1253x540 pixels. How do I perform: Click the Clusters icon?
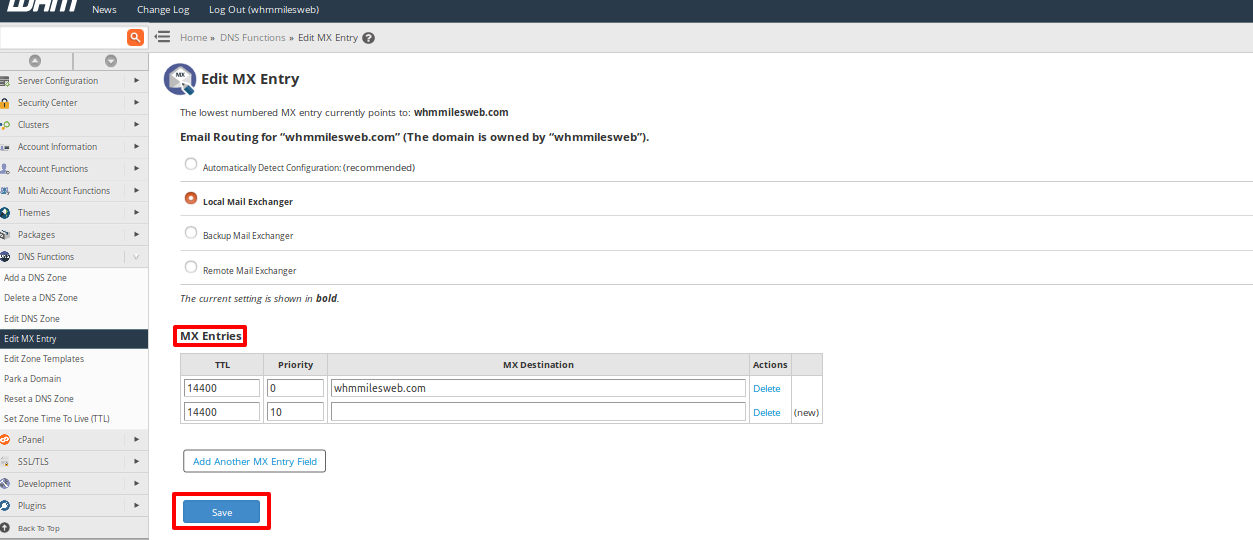(x=6, y=125)
